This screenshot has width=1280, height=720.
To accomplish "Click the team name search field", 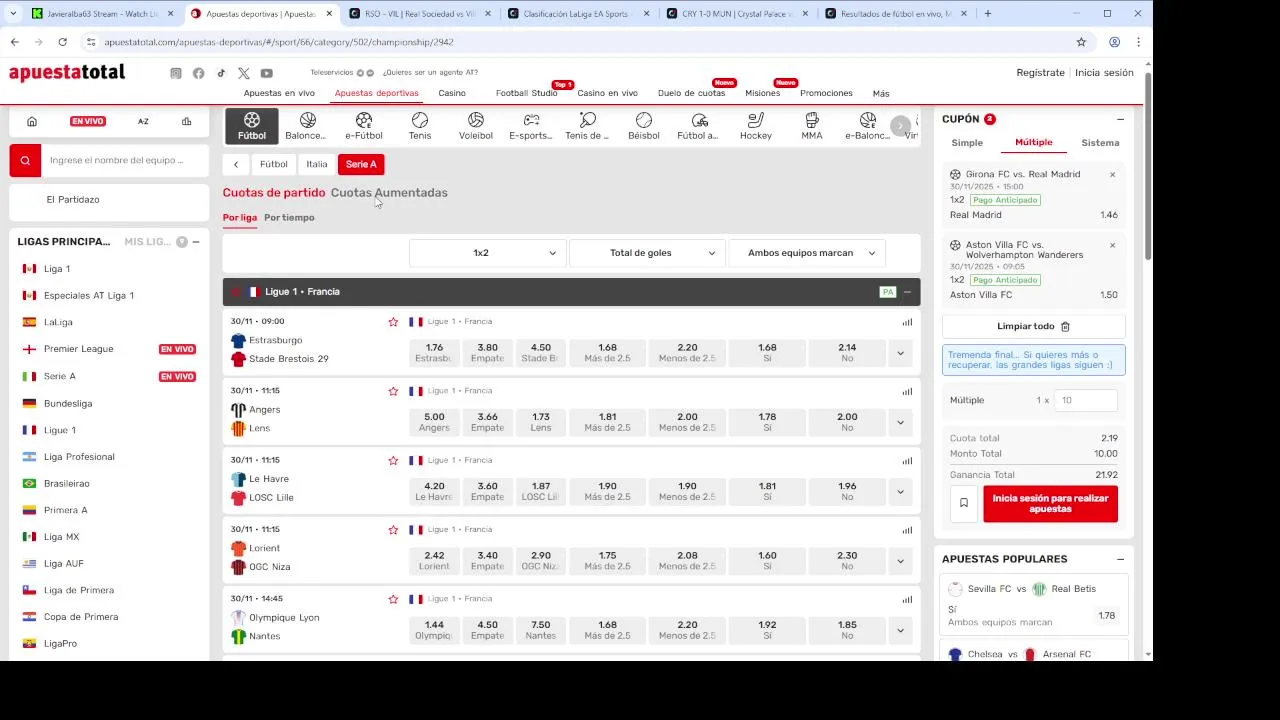I will click(125, 160).
